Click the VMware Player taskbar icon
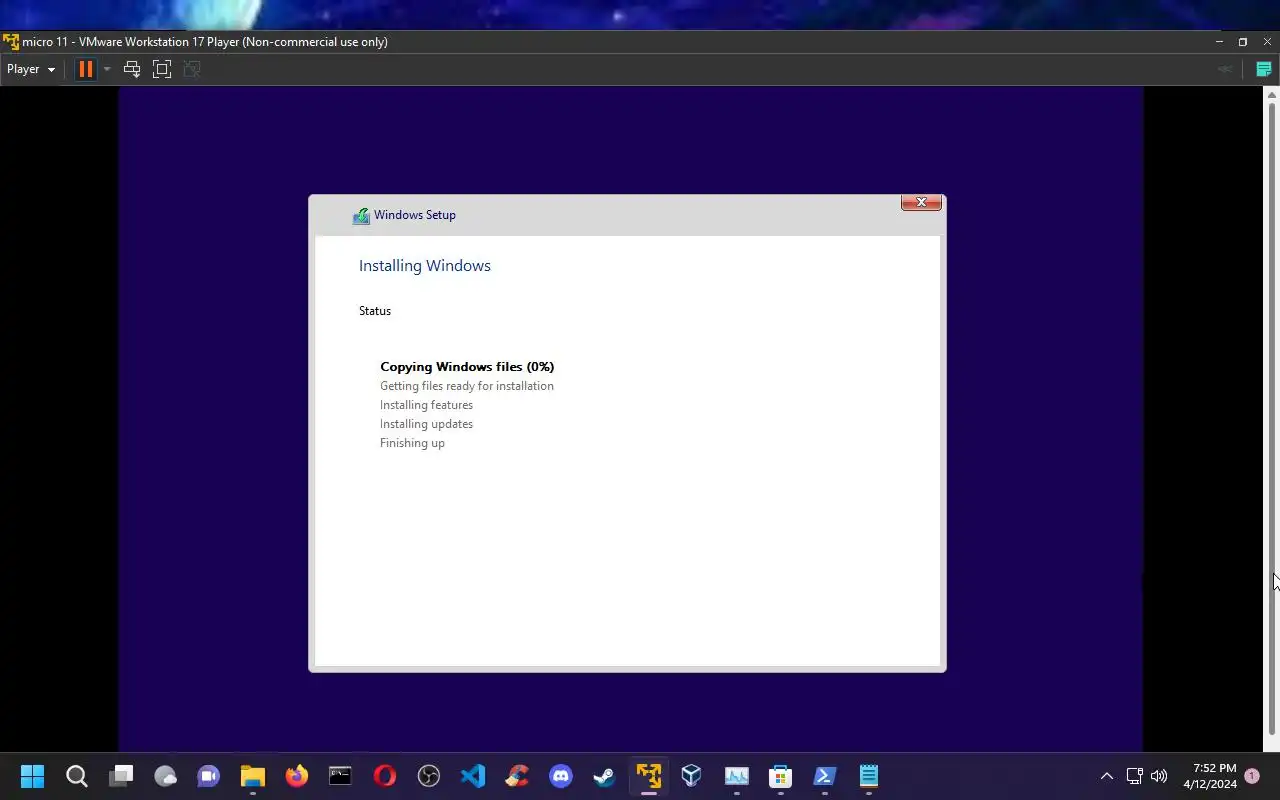This screenshot has width=1280, height=800. [x=648, y=776]
